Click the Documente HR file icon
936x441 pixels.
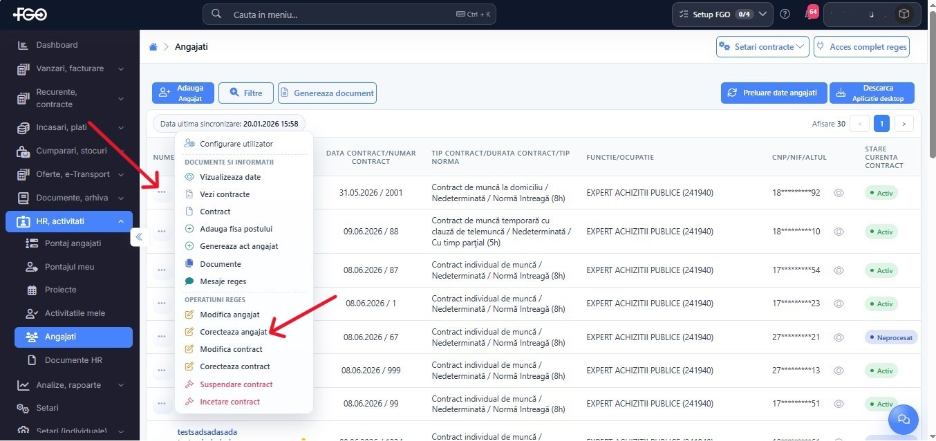32,360
